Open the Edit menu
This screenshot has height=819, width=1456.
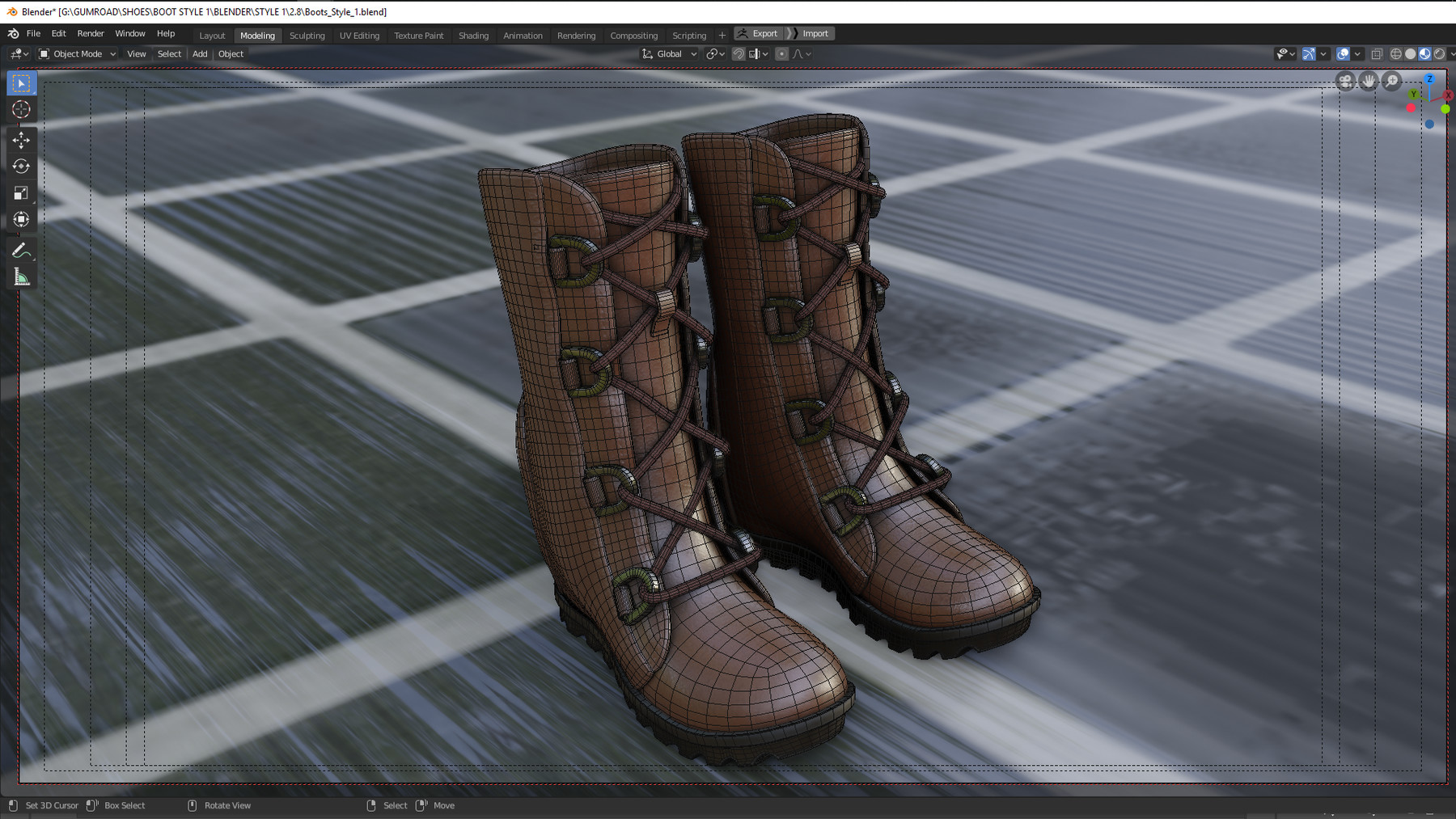(x=58, y=34)
